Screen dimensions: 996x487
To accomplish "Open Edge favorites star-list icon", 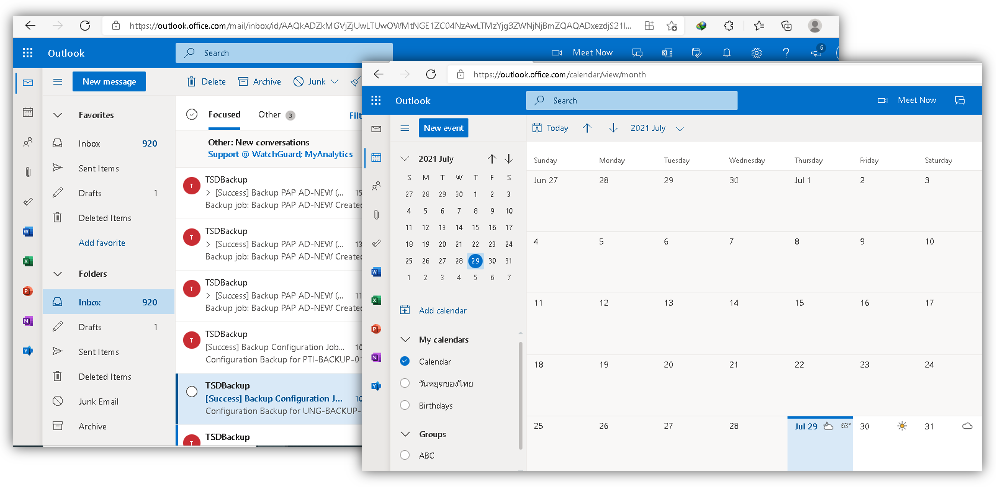I will pyautogui.click(x=758, y=25).
